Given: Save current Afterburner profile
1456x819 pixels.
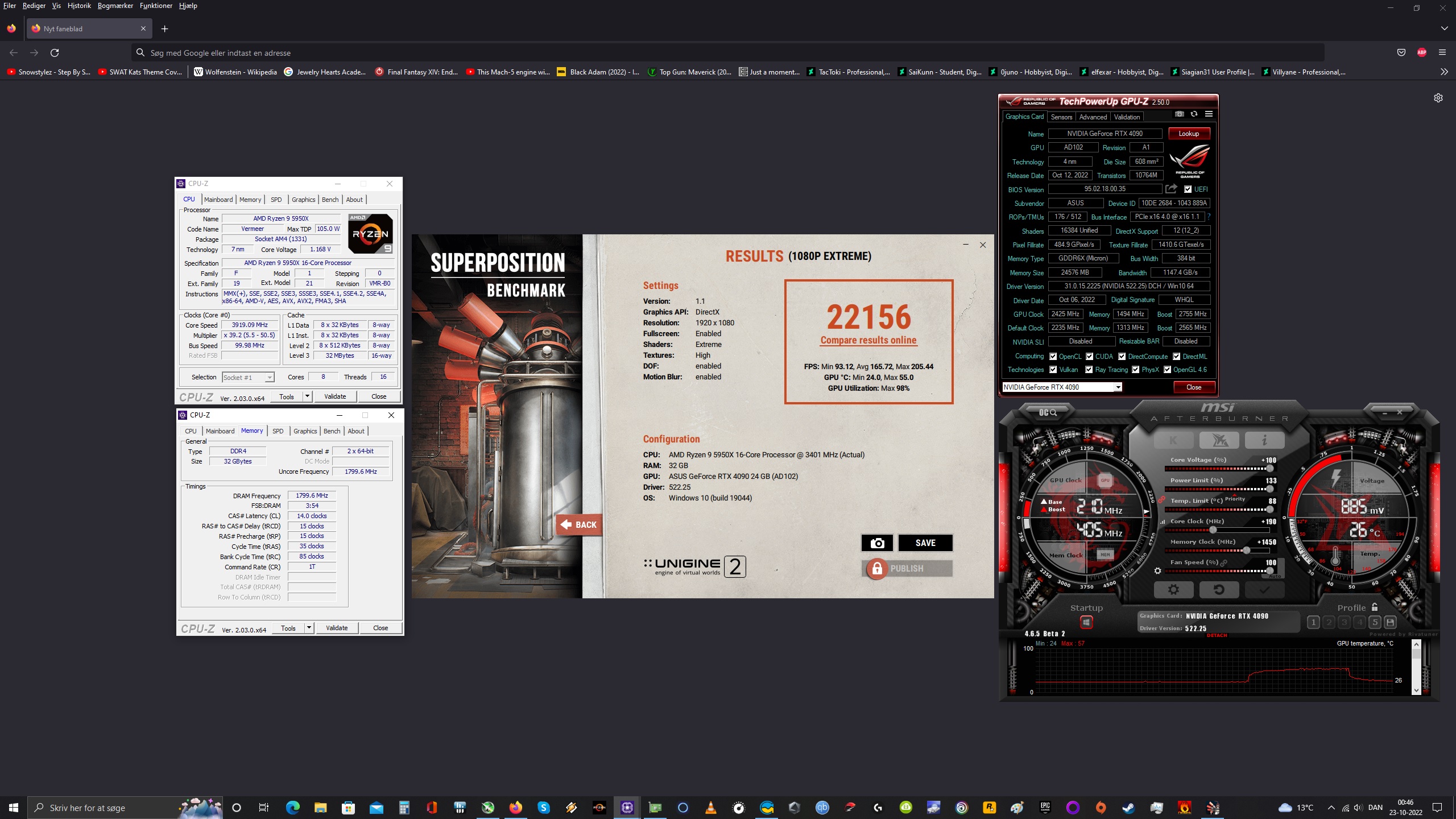Looking at the screenshot, I should pos(1390,622).
